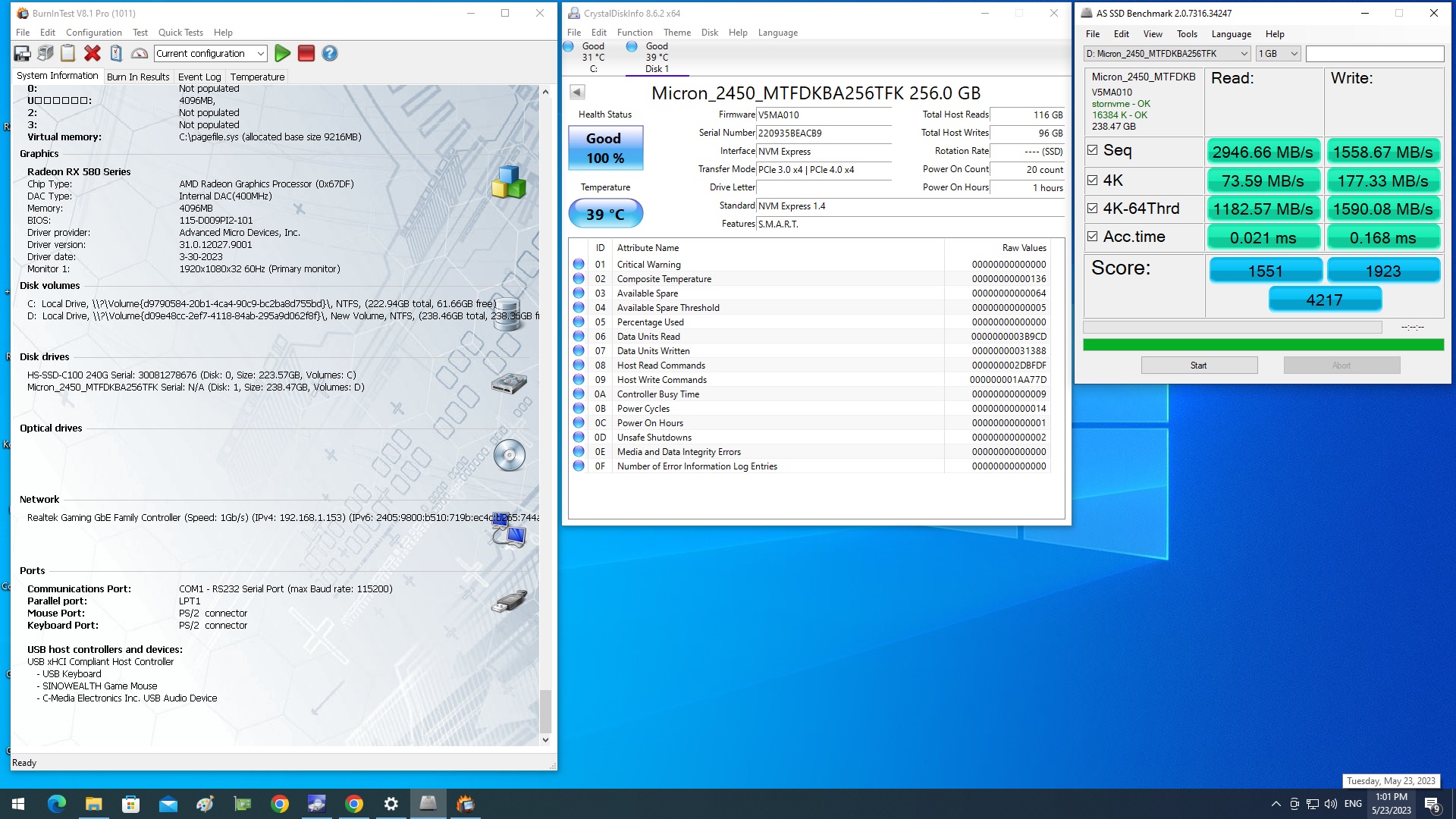Stop tests with the red square icon
The image size is (1456, 819).
(306, 53)
